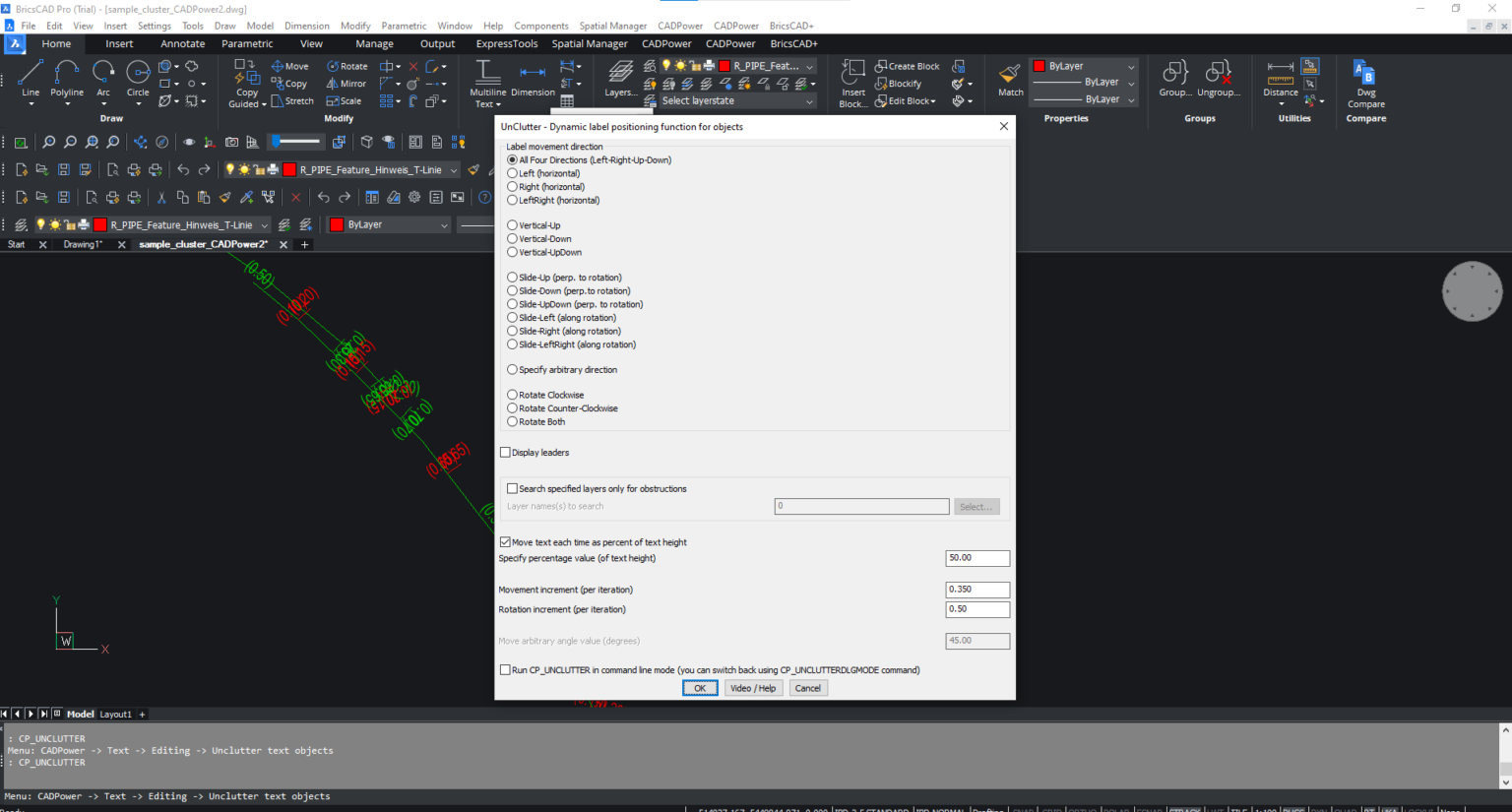The width and height of the screenshot is (1512, 812).
Task: Switch to the Layout1 tab
Action: 115,714
